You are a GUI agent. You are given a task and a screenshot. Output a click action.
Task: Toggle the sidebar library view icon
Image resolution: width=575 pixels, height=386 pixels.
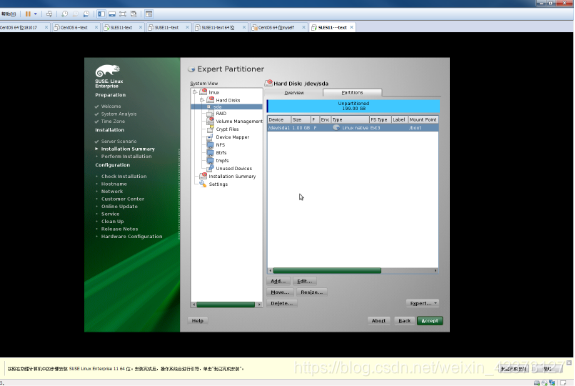[101, 14]
